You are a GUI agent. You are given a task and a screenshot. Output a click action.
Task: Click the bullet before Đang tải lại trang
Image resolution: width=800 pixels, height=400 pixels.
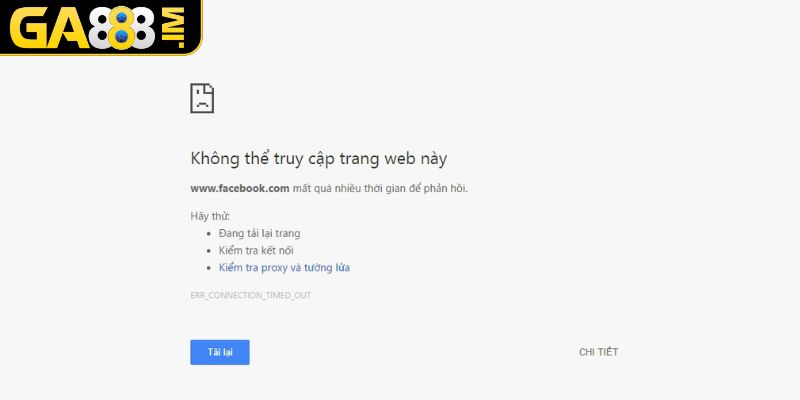point(209,234)
